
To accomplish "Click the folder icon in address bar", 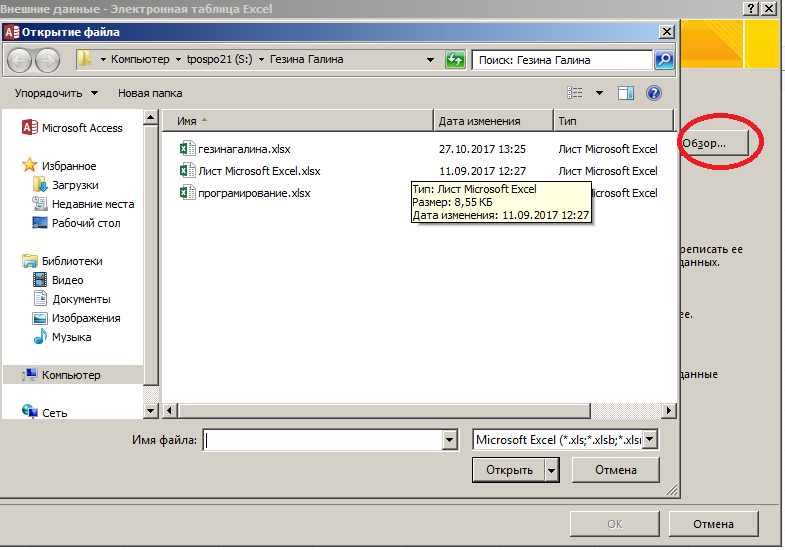I will (85, 59).
